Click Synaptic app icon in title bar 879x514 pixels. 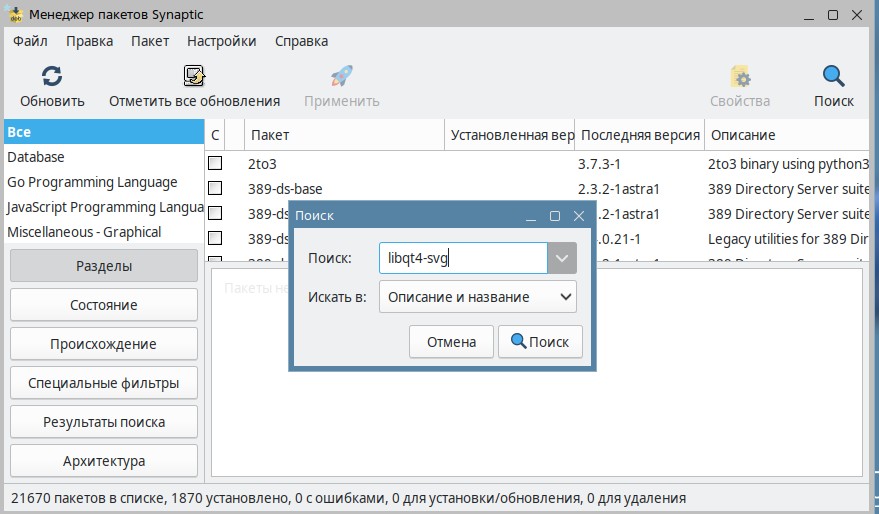click(15, 14)
